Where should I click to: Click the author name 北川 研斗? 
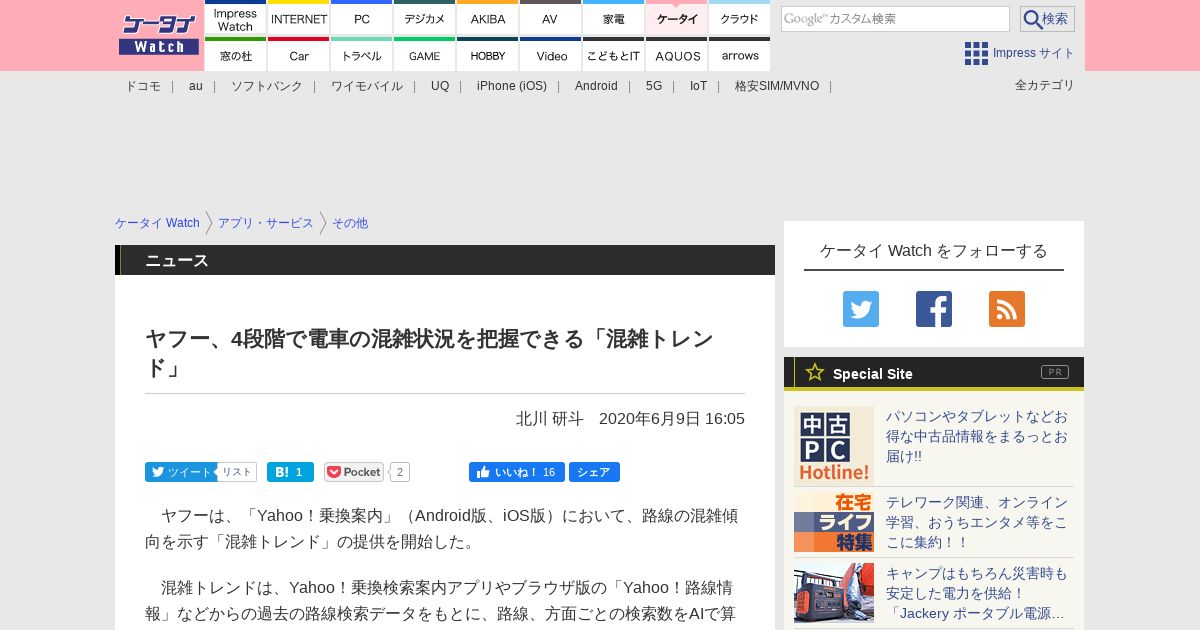pyautogui.click(x=550, y=418)
